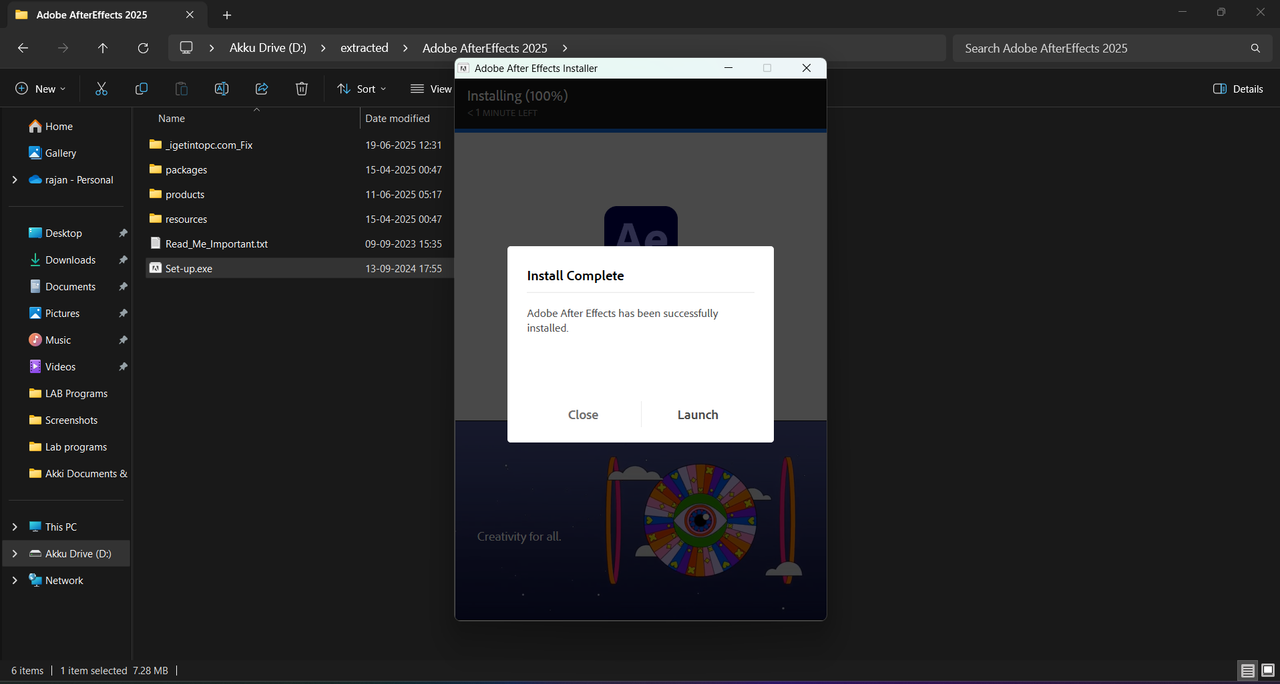This screenshot has height=684, width=1280.
Task: Open the Sort dropdown menu
Action: (x=361, y=89)
